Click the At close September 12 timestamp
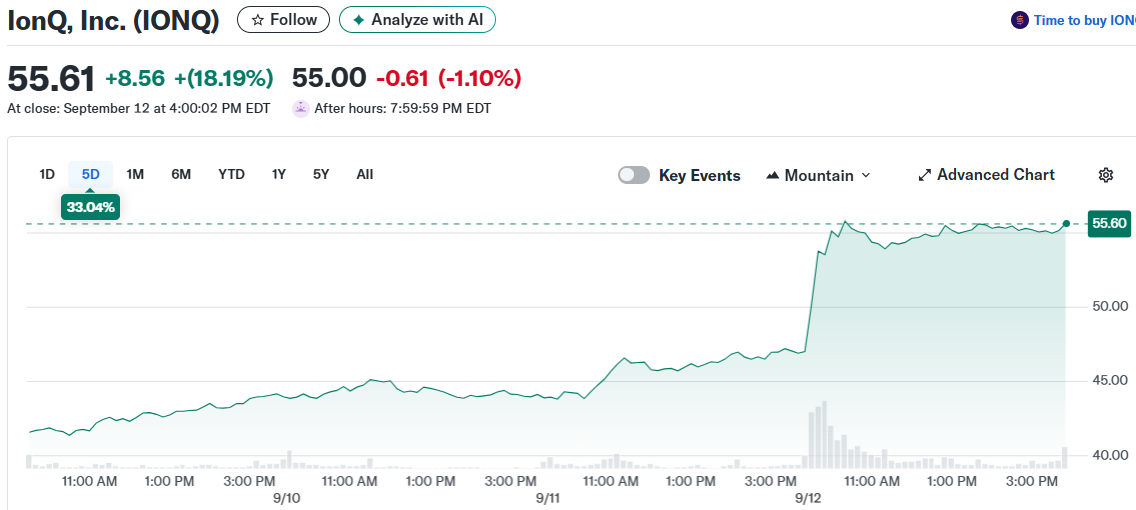 (x=138, y=109)
